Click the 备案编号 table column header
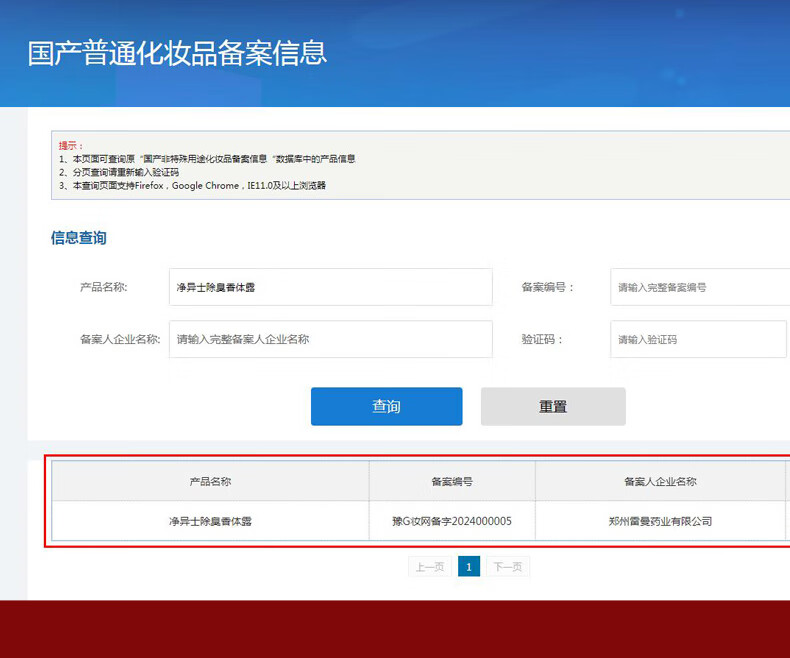The height and width of the screenshot is (658, 790). (452, 481)
